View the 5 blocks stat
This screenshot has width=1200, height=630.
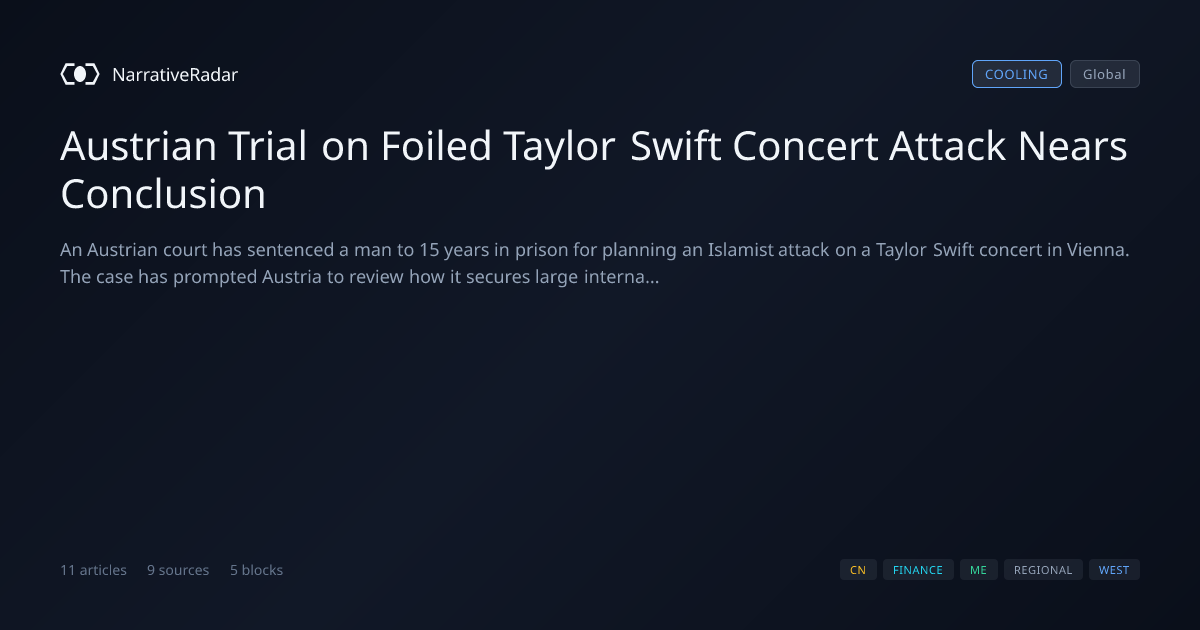[x=256, y=570]
